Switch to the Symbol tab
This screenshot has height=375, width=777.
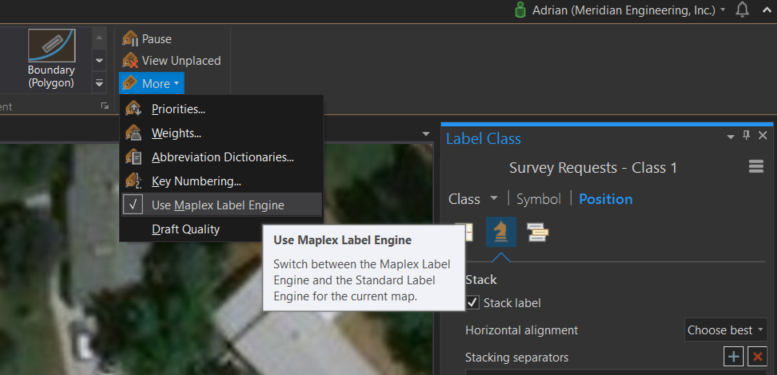539,199
